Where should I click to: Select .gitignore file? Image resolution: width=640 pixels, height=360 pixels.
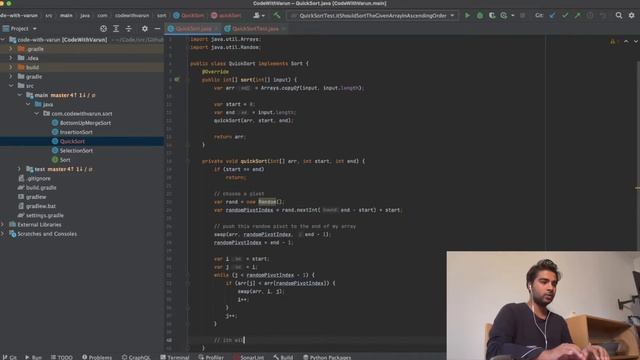(38, 178)
